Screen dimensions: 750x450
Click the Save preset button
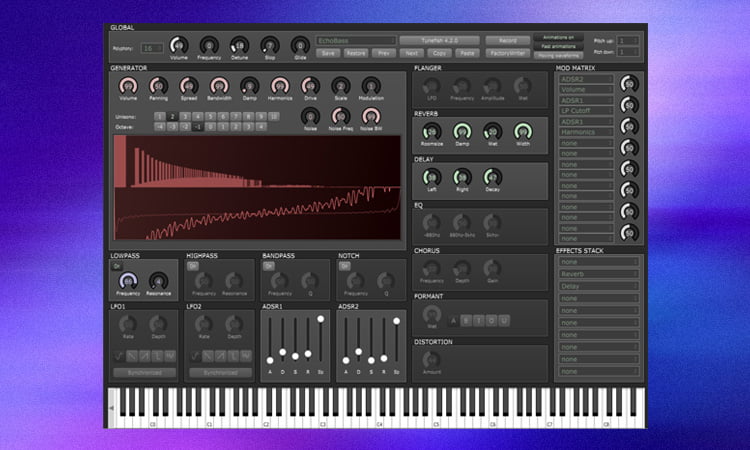[328, 52]
